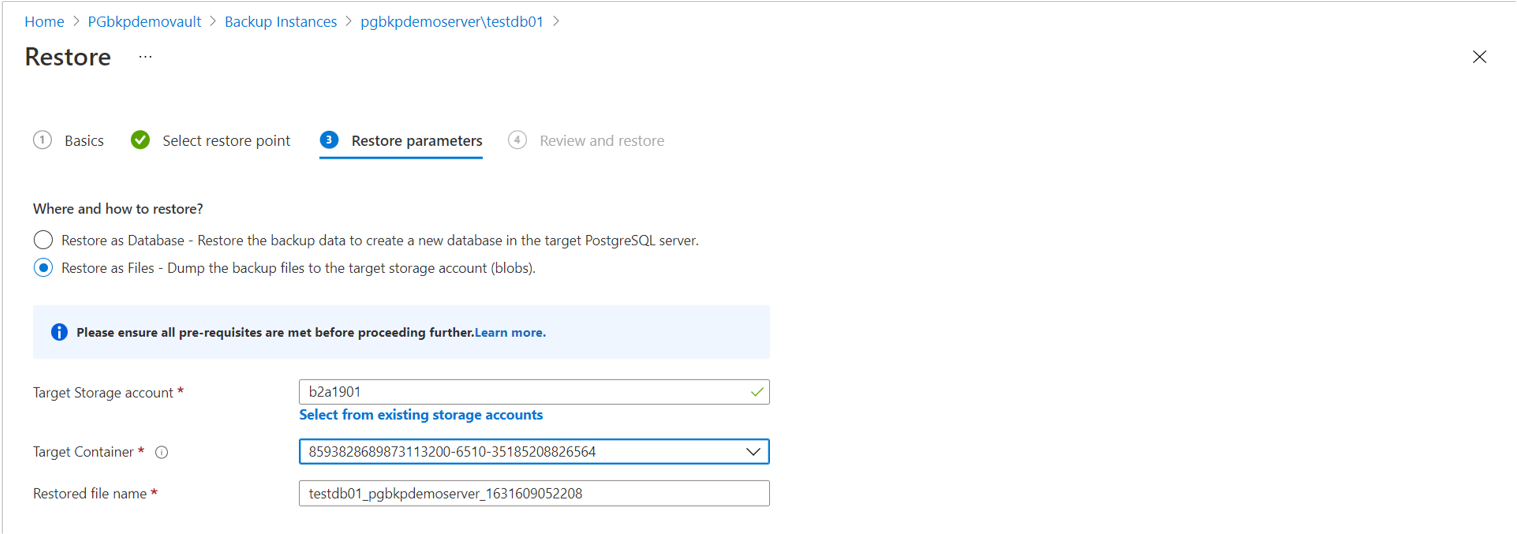Click the Restored file name input field
Viewport: 1517px width, 534px height.
click(x=534, y=493)
